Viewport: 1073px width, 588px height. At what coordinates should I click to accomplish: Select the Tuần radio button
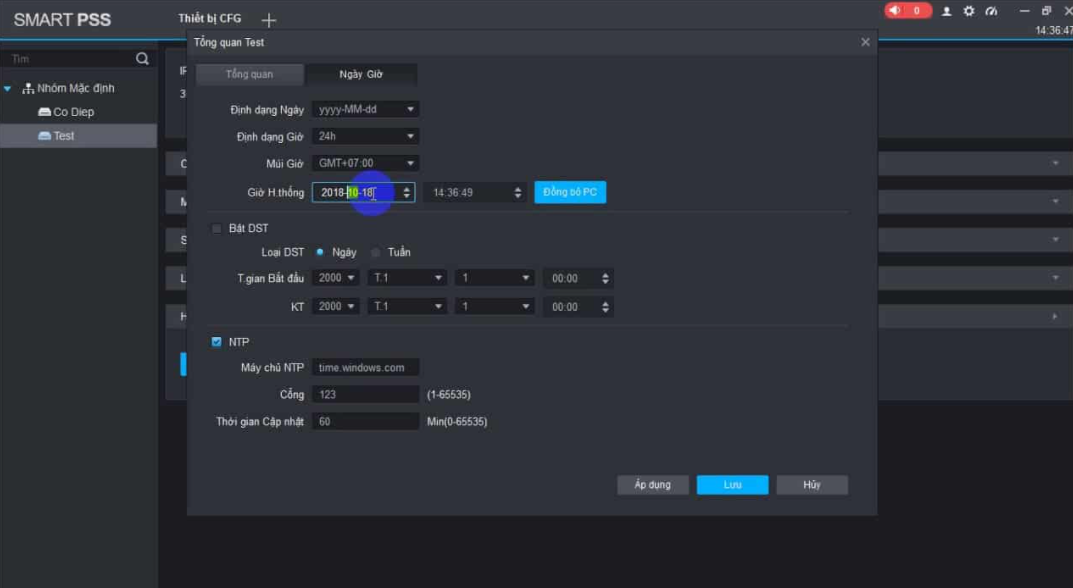376,252
